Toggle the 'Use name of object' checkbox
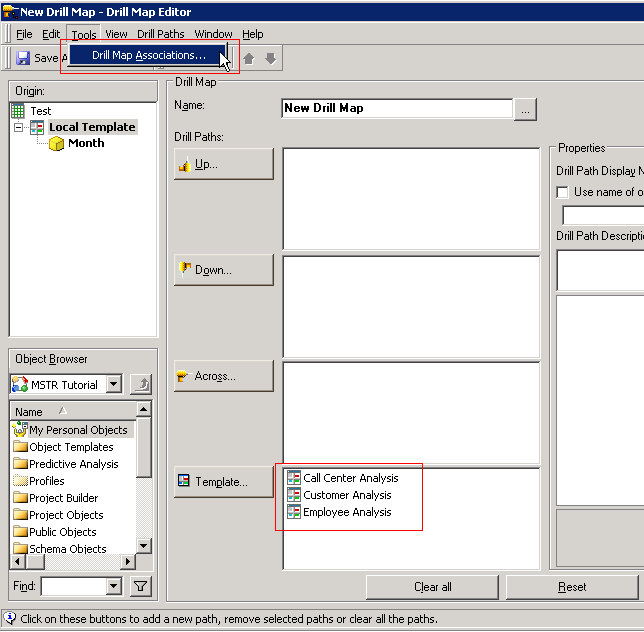Screen dimensions: 644x632 pos(563,192)
